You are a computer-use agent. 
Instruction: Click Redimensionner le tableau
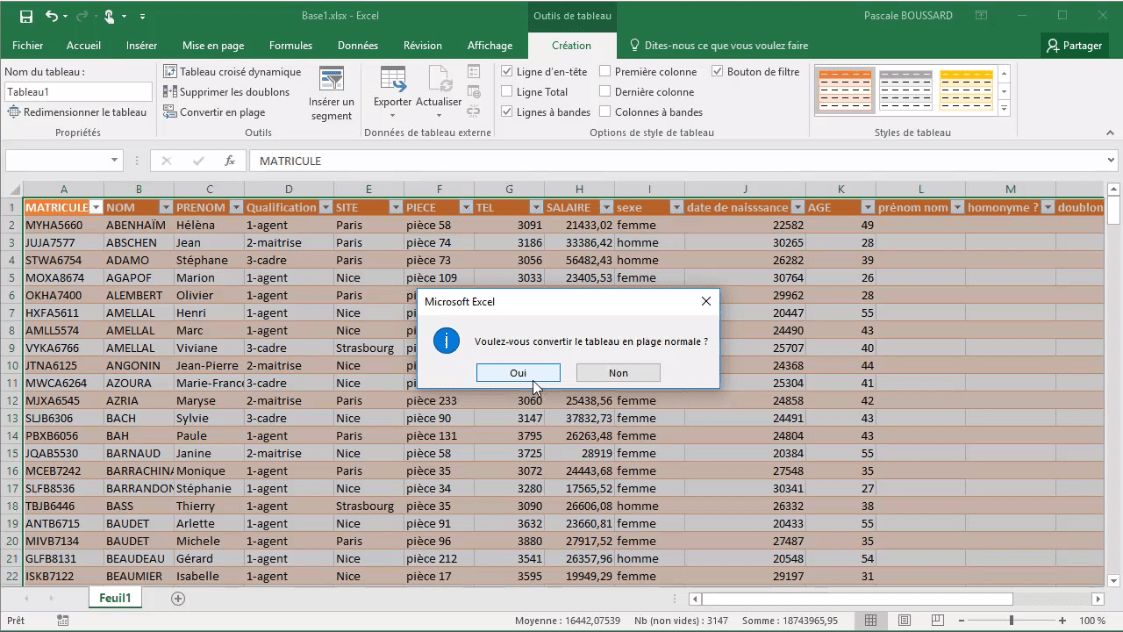pos(77,112)
